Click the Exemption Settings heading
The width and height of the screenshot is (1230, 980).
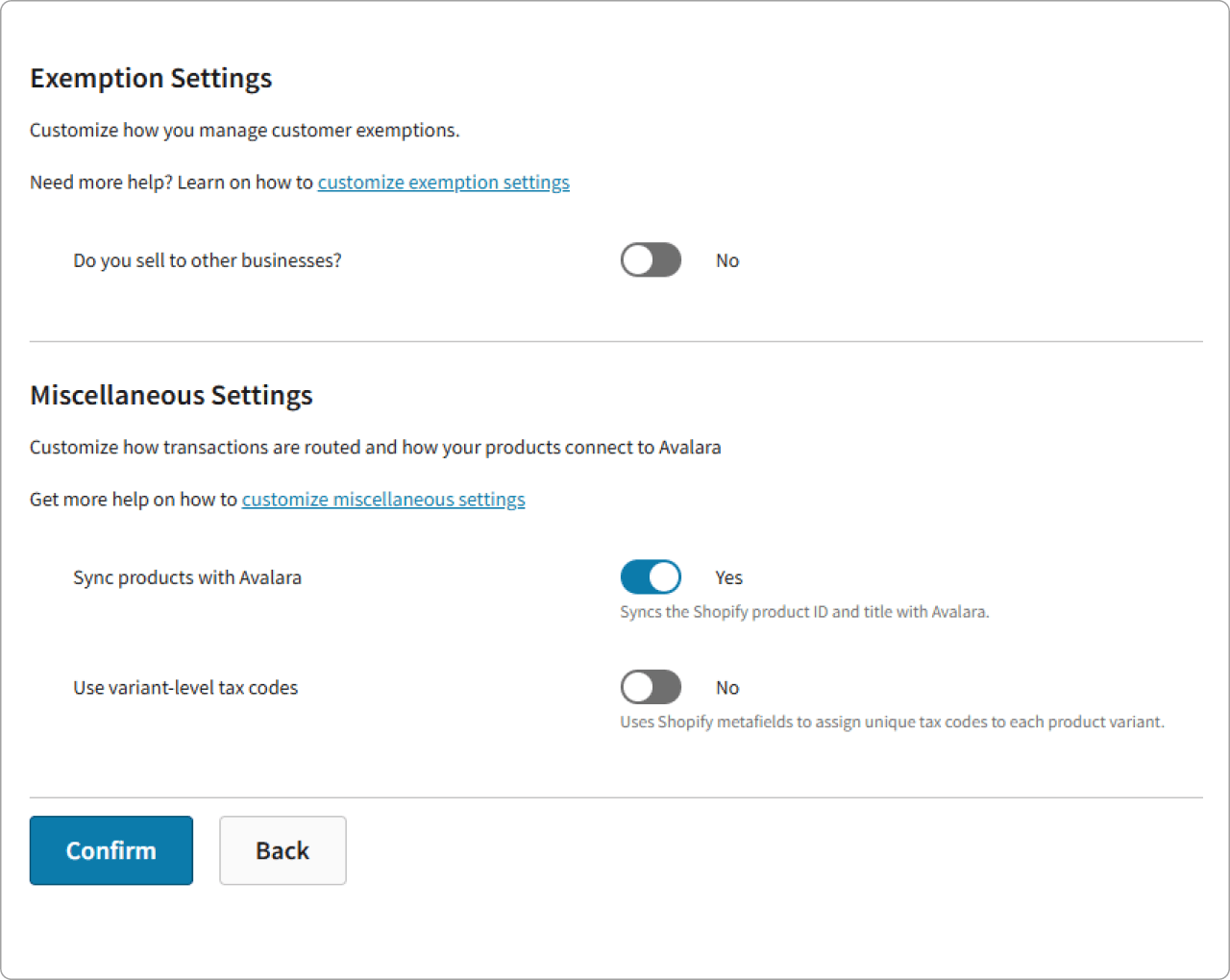(x=151, y=79)
